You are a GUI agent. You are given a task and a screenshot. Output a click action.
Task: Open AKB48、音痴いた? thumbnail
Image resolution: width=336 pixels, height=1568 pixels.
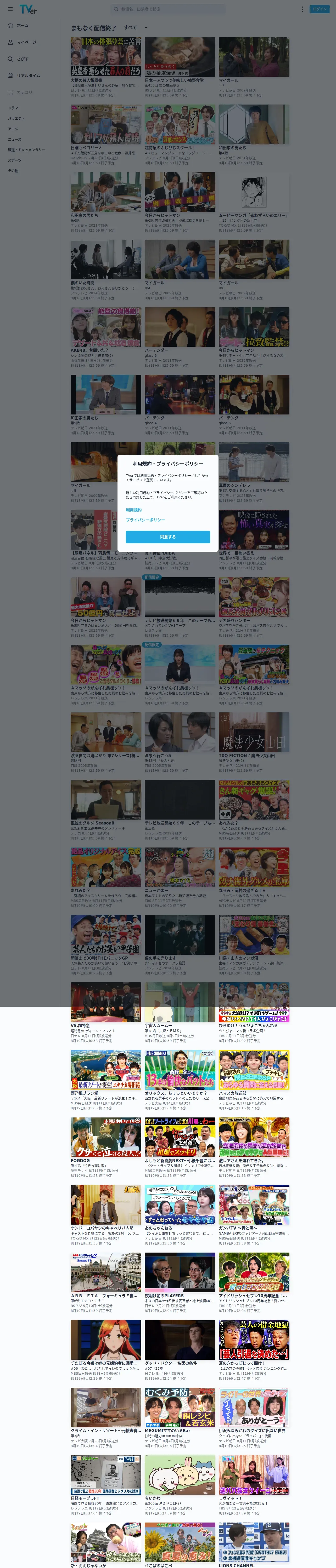105,327
